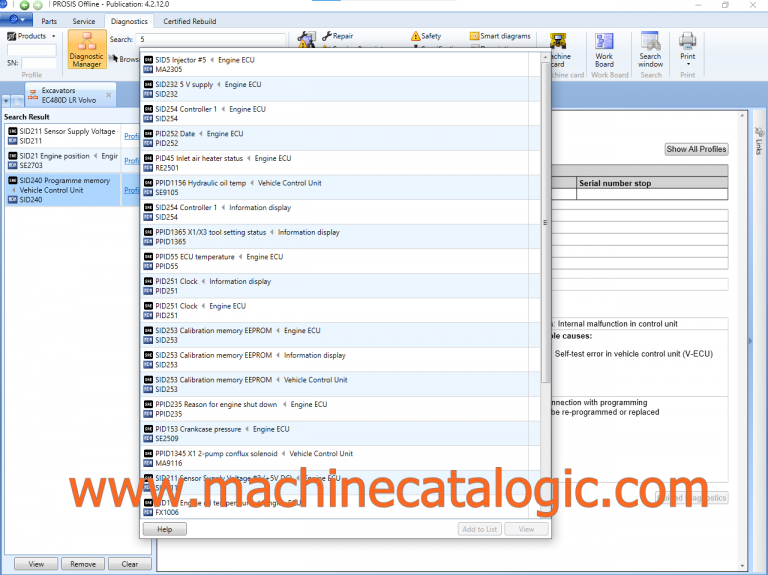
Task: Click the Products text field
Action: point(31,49)
